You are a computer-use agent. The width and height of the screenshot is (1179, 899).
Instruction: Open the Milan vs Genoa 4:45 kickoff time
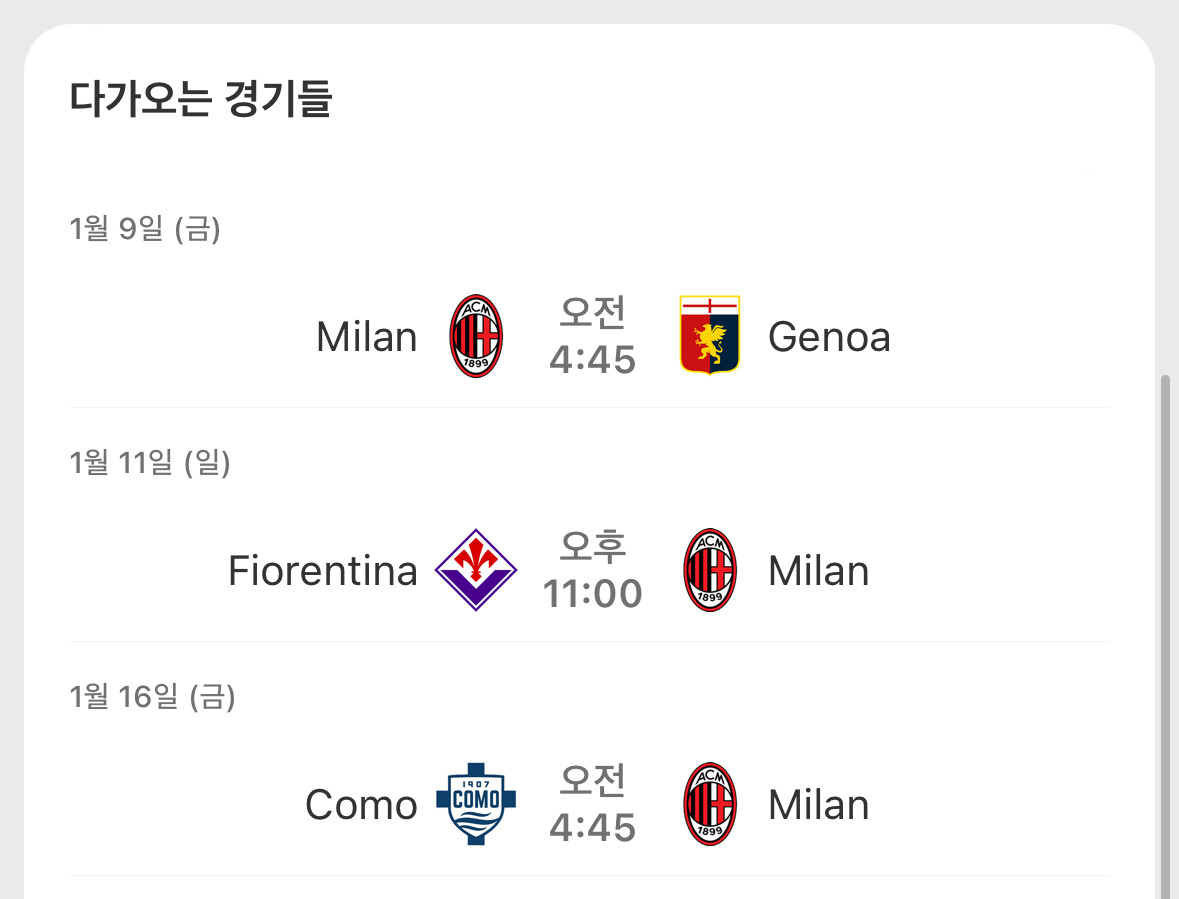coord(592,337)
